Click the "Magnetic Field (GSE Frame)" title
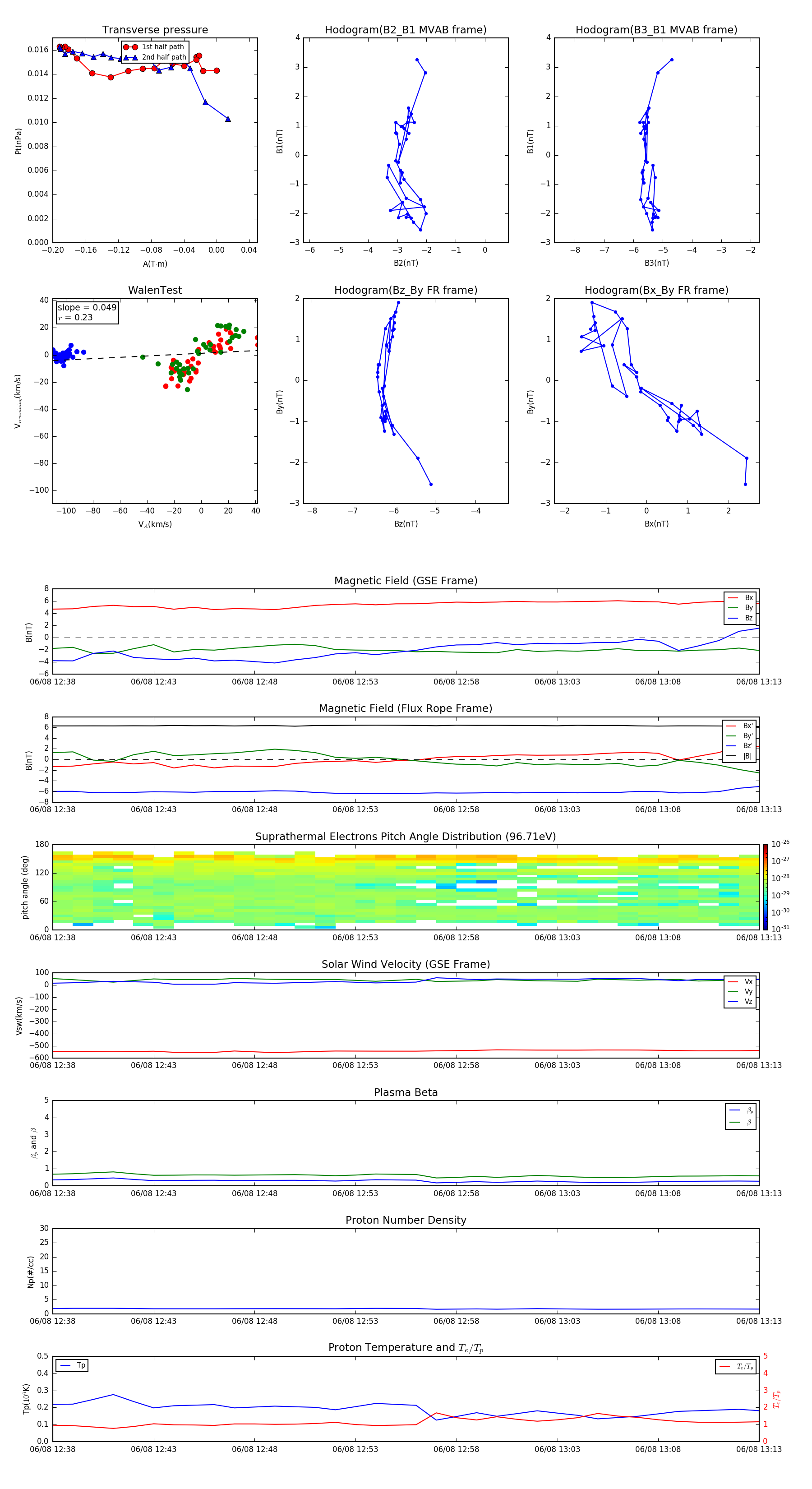Screen dimensions: 812x1489 (406, 581)
